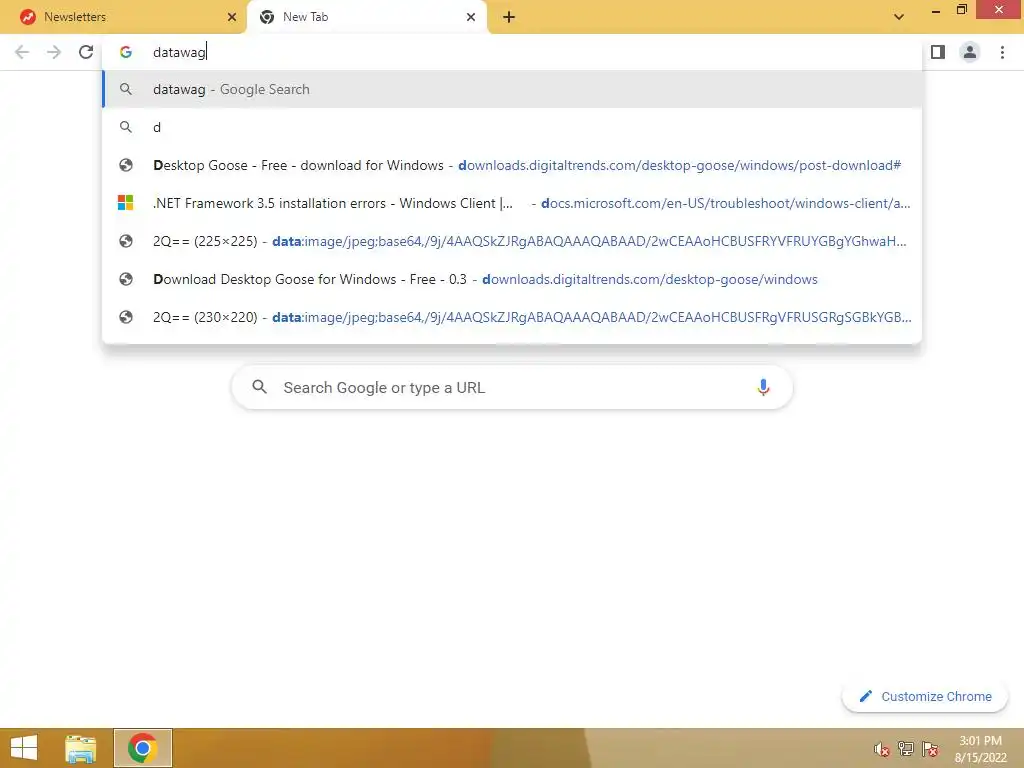
Task: Click the browser forward arrow
Action: (x=54, y=52)
